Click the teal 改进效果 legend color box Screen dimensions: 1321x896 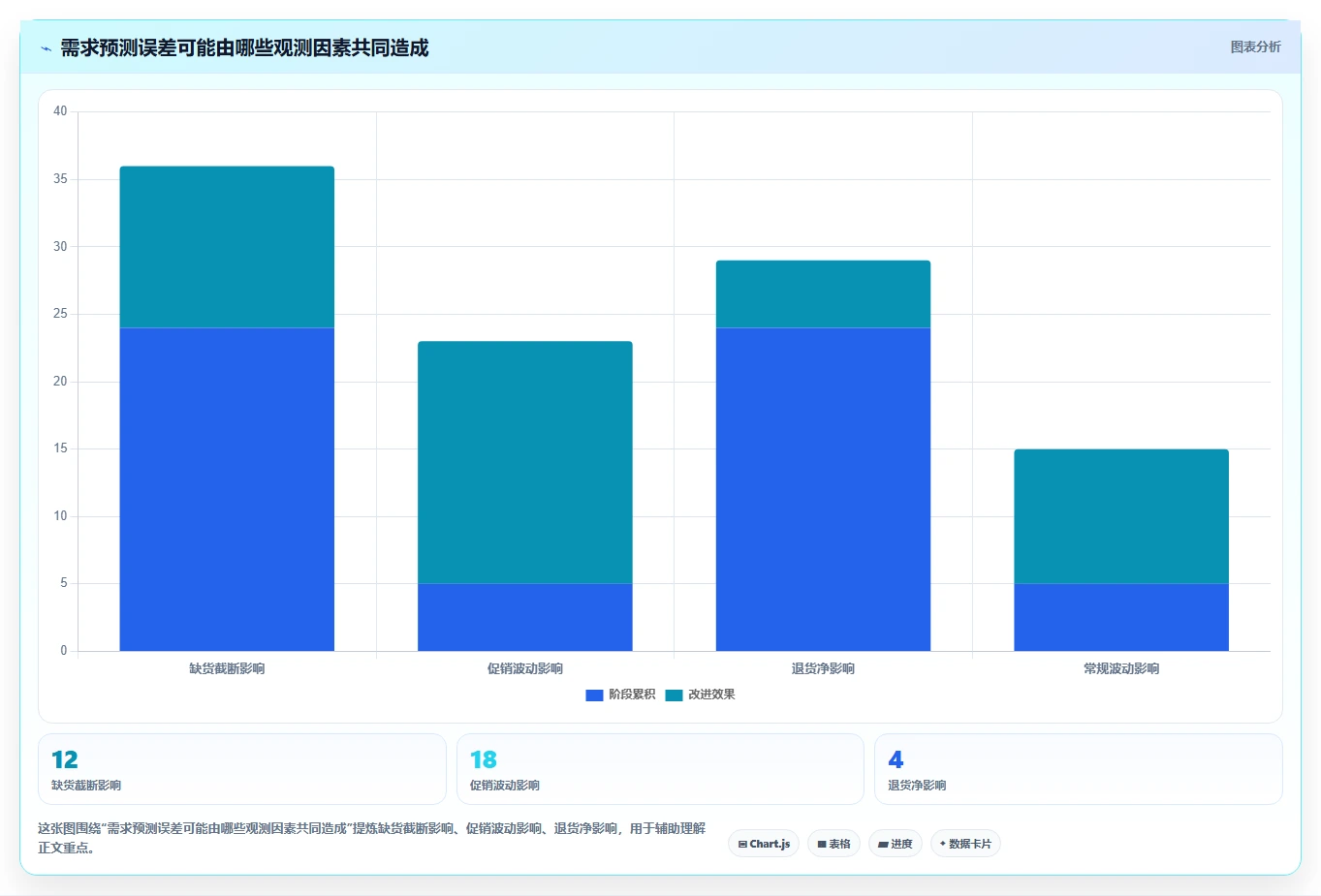[674, 695]
